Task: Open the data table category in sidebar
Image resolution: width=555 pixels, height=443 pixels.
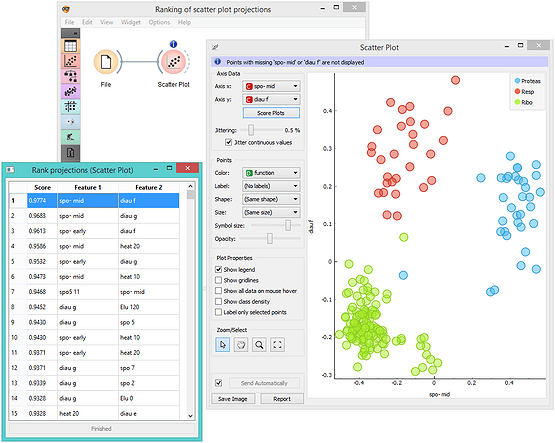Action: click(x=70, y=46)
